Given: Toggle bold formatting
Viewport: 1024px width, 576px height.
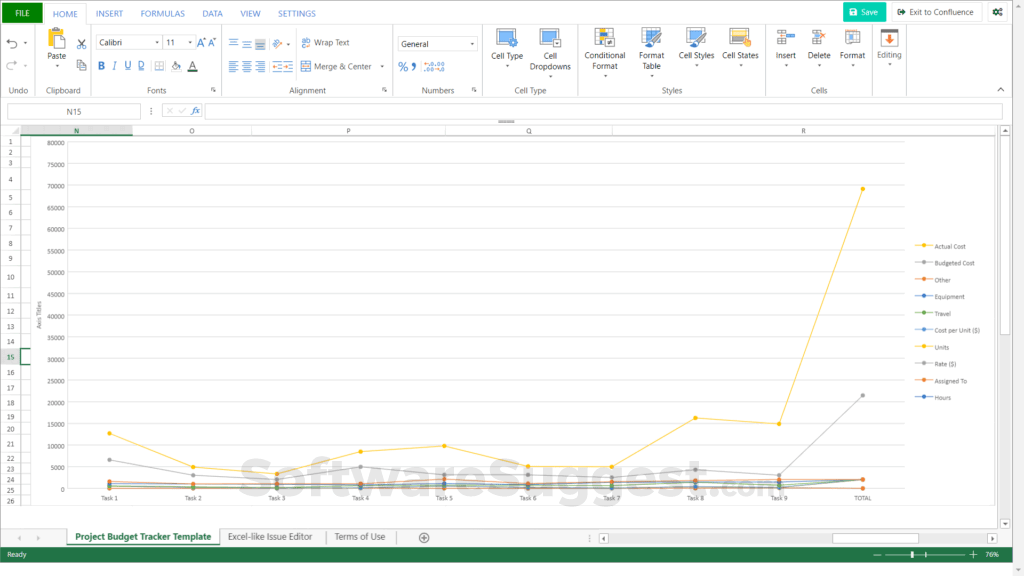Looking at the screenshot, I should coord(102,66).
